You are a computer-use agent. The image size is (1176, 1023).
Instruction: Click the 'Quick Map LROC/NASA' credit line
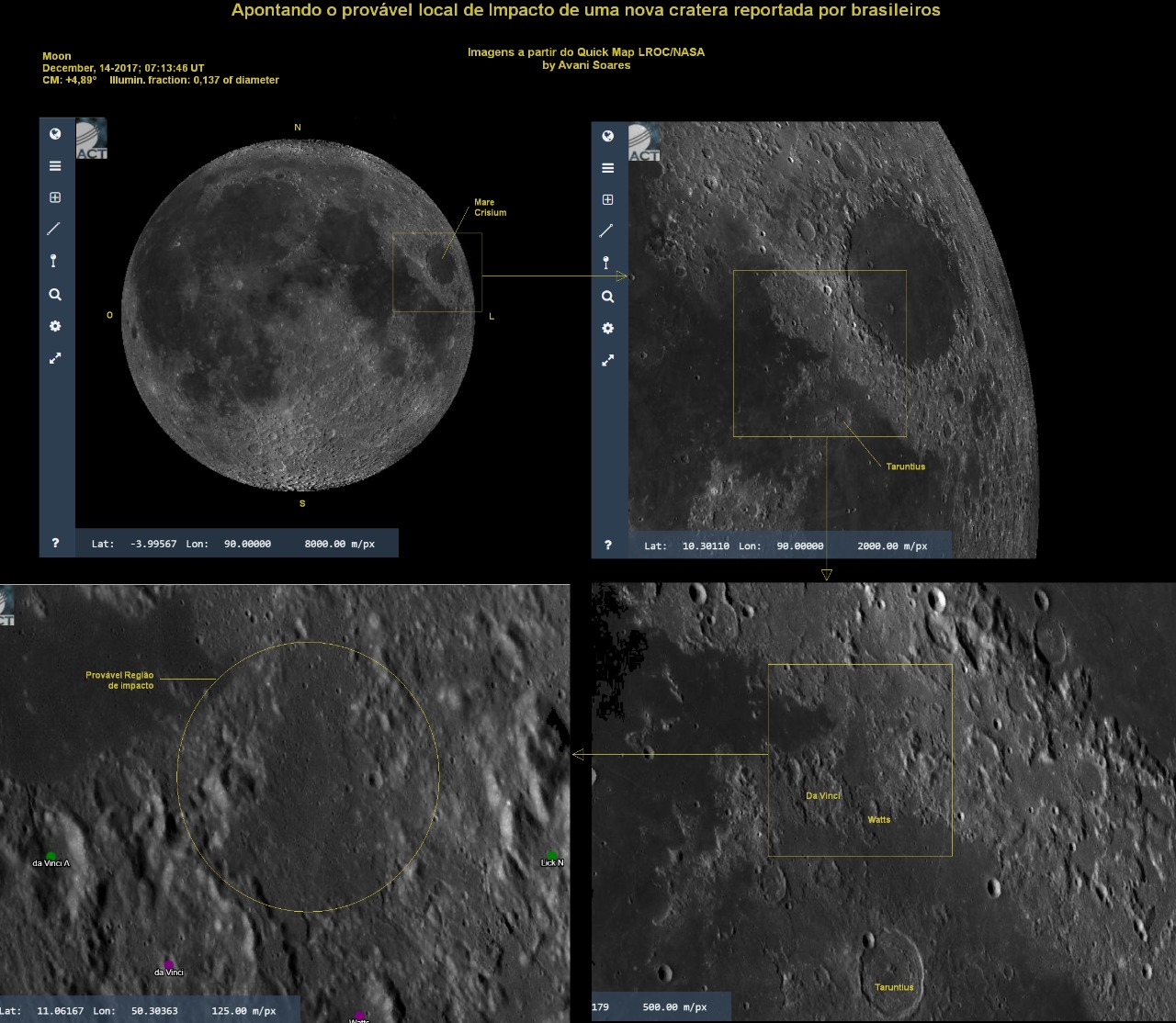pyautogui.click(x=586, y=52)
